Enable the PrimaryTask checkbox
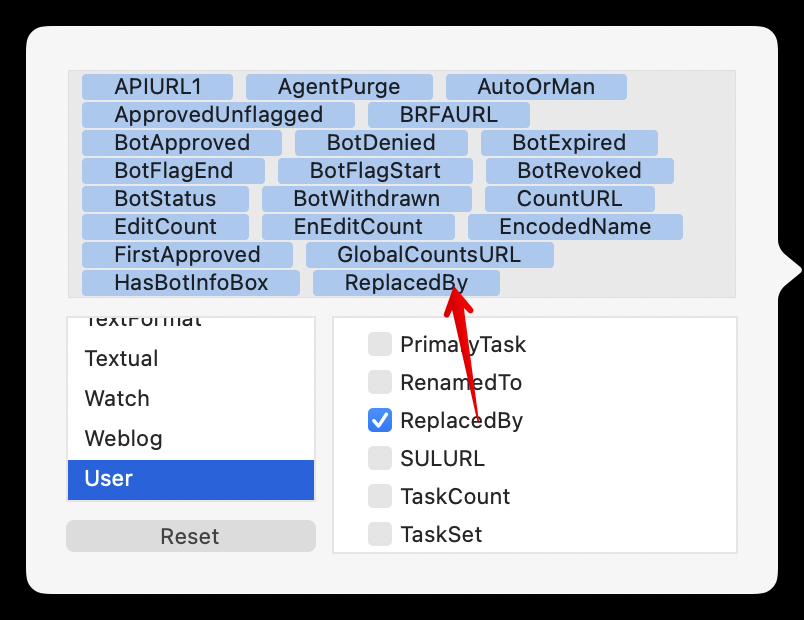Screen dimensions: 804x620 (x=380, y=344)
